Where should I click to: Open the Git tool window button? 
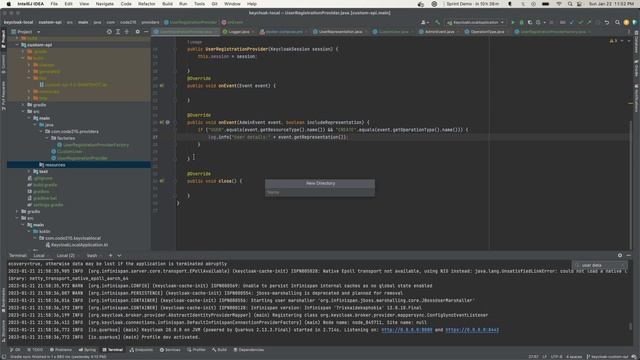pos(15,350)
